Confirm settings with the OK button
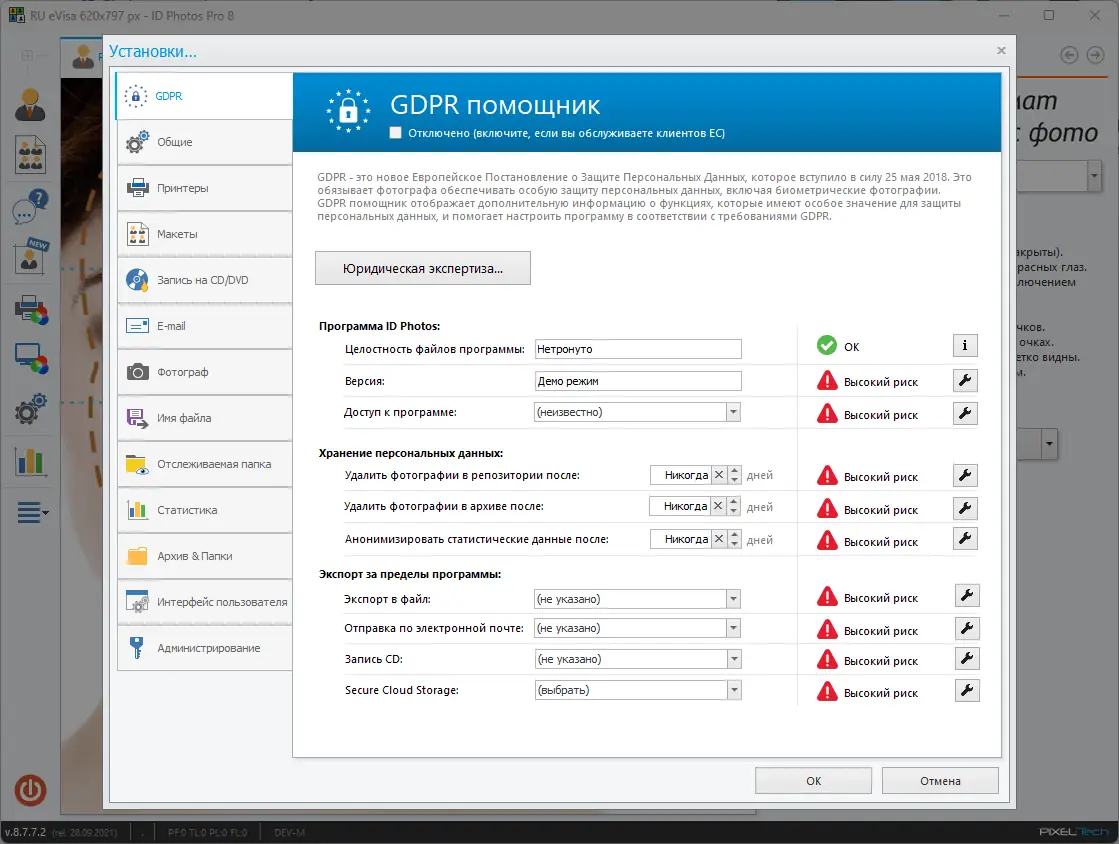The height and width of the screenshot is (844, 1119). coord(814,781)
